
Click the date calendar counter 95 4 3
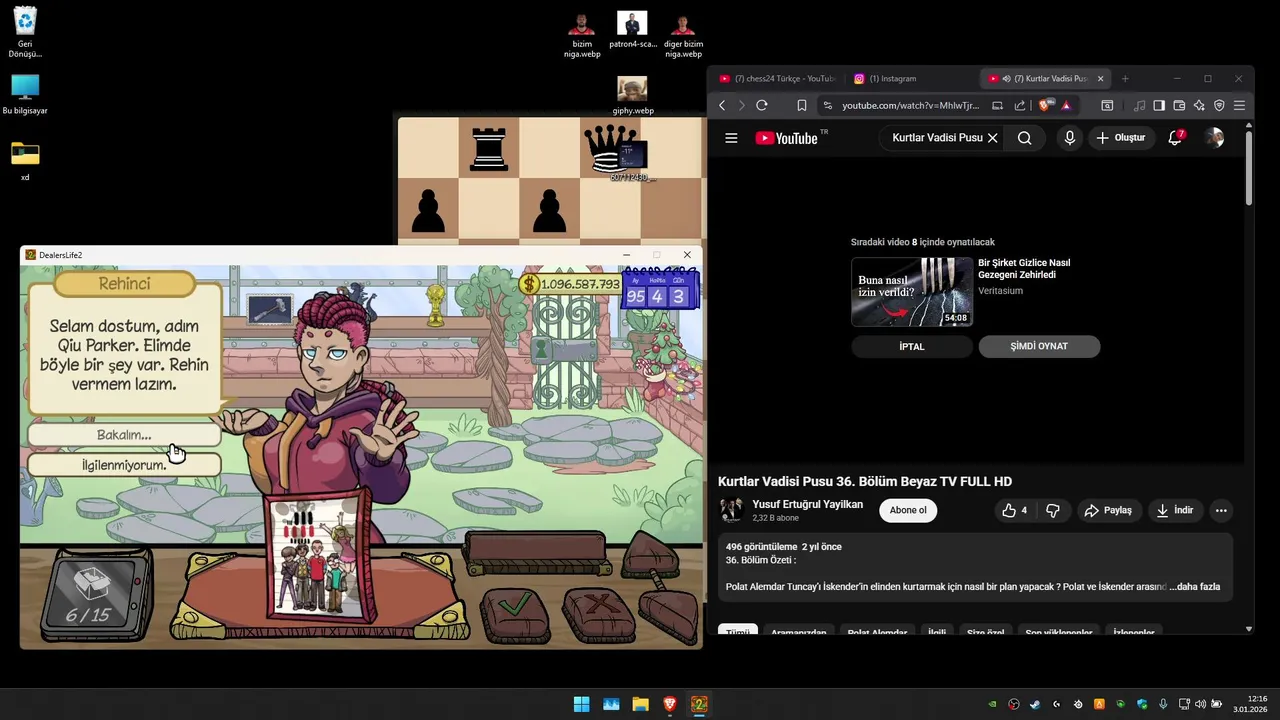click(658, 292)
